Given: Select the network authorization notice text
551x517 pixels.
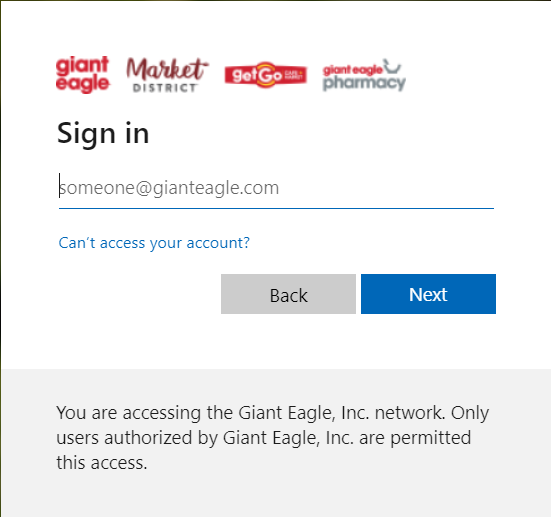Looking at the screenshot, I should pyautogui.click(x=272, y=438).
